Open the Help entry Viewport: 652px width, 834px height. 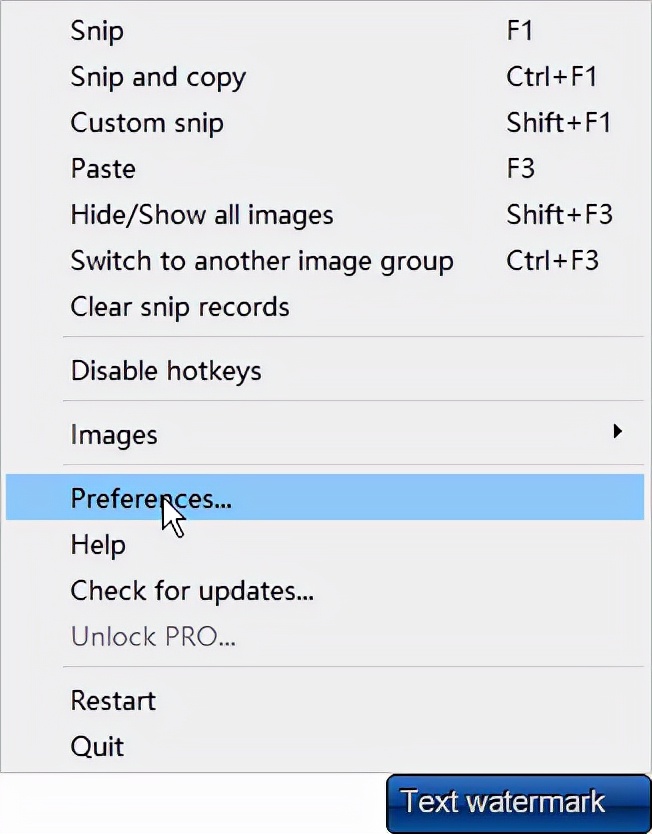pyautogui.click(x=98, y=545)
